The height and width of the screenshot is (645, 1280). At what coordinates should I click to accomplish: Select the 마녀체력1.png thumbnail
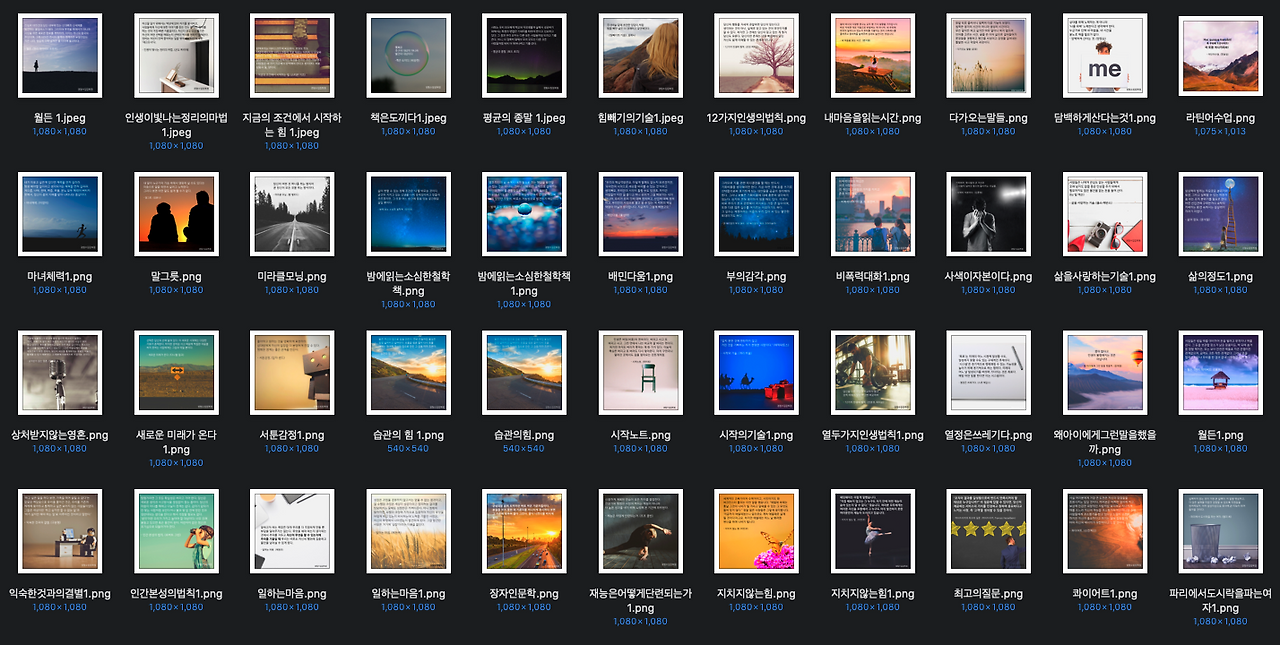(60, 215)
